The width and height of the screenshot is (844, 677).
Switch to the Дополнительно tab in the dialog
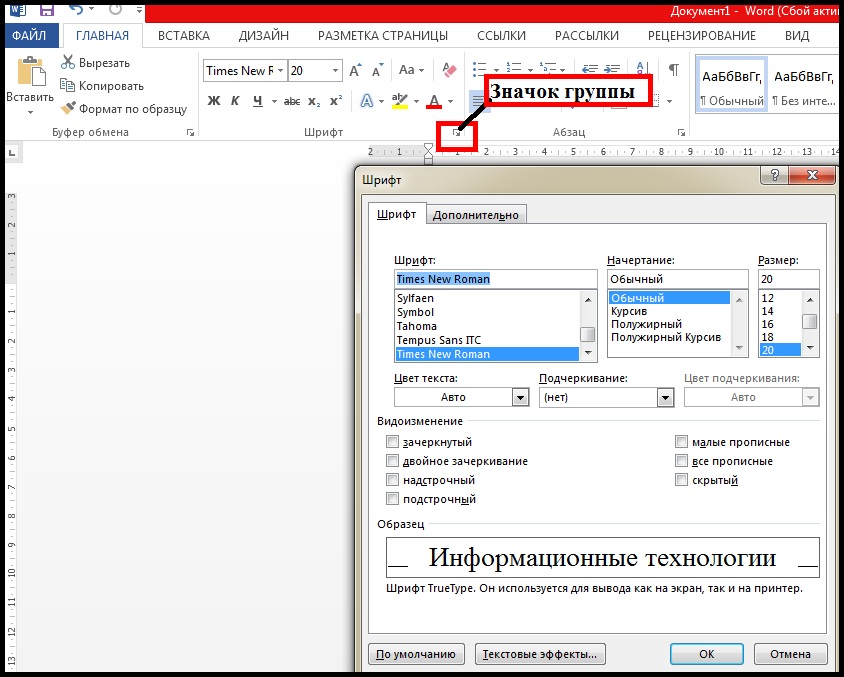point(476,215)
